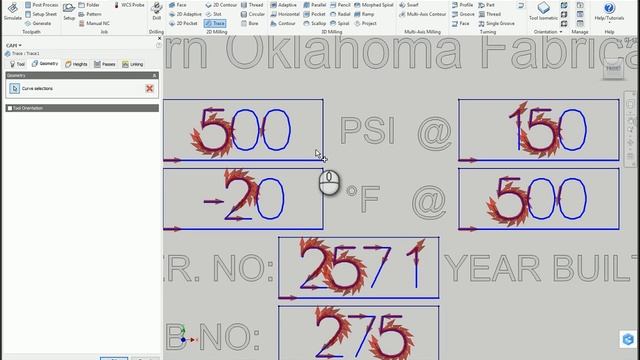
Task: Choose the 2D Milling Face operation
Action: 178,5
